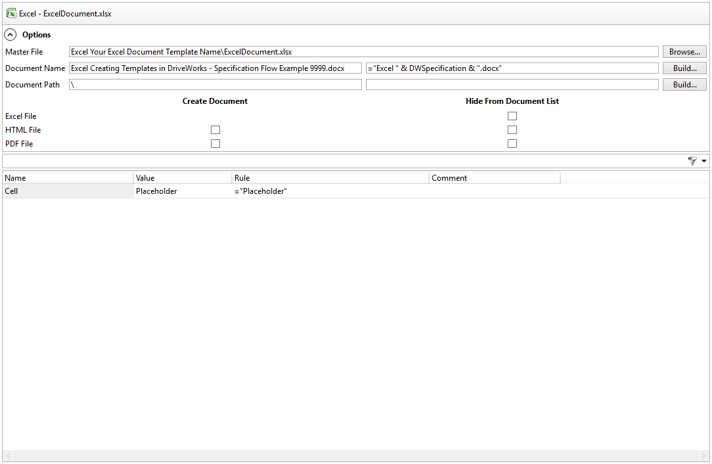Check Excel File under Hide From Document List

coord(512,116)
